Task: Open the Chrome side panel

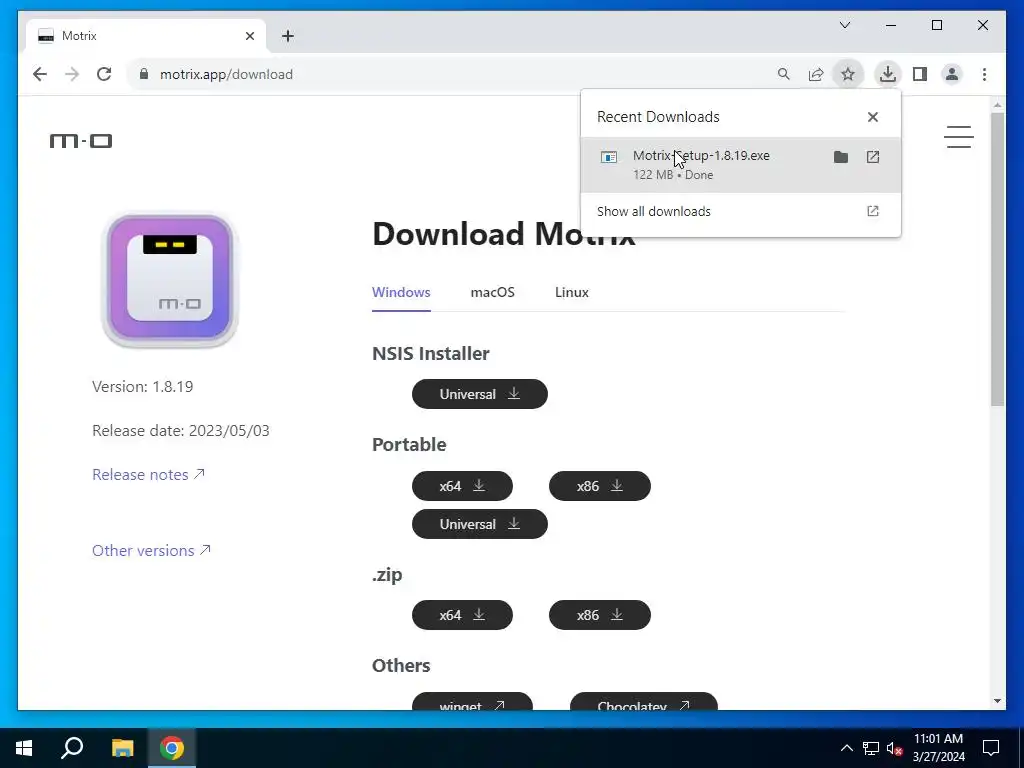Action: (x=920, y=74)
